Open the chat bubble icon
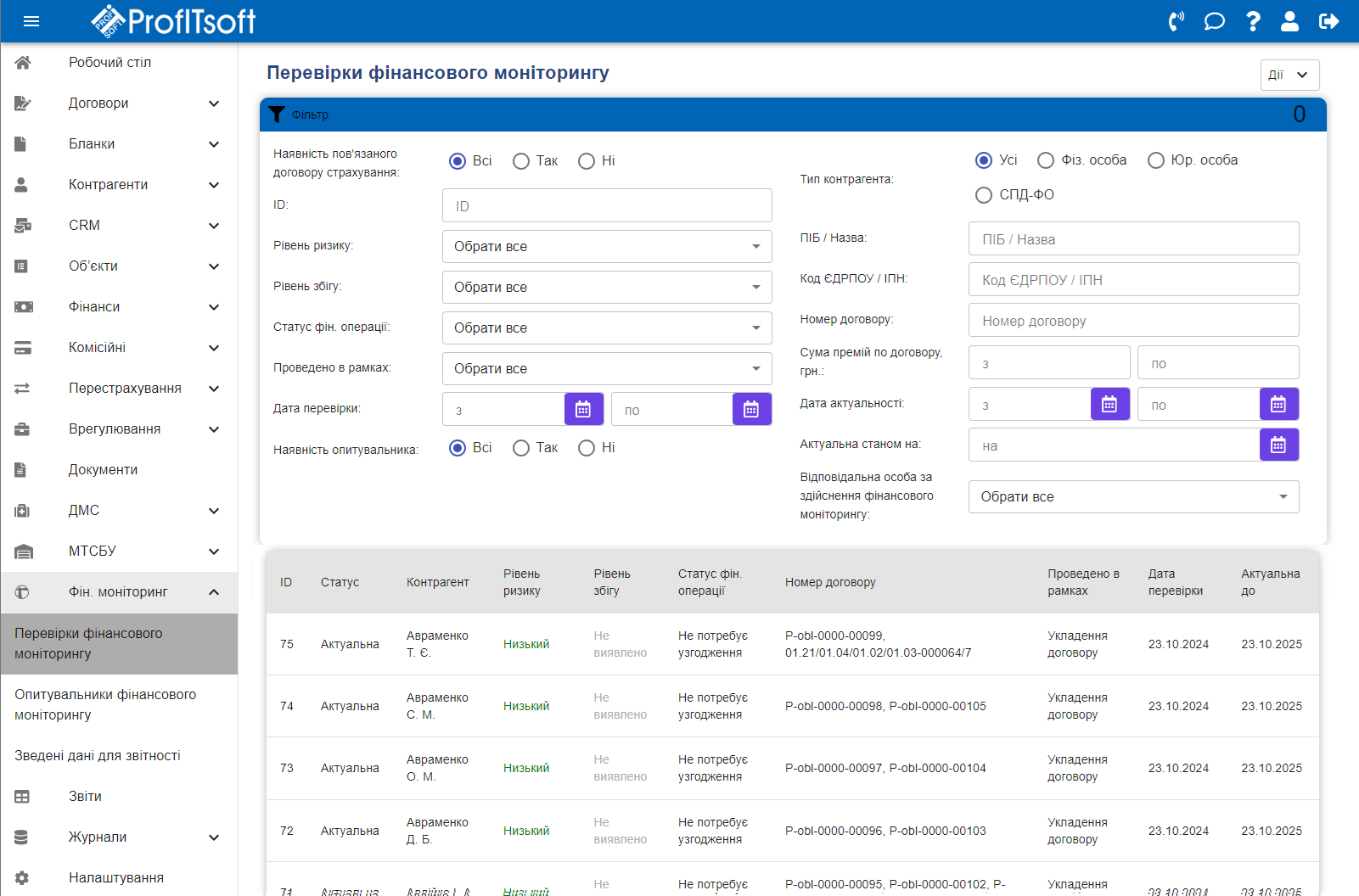 coord(1214,21)
